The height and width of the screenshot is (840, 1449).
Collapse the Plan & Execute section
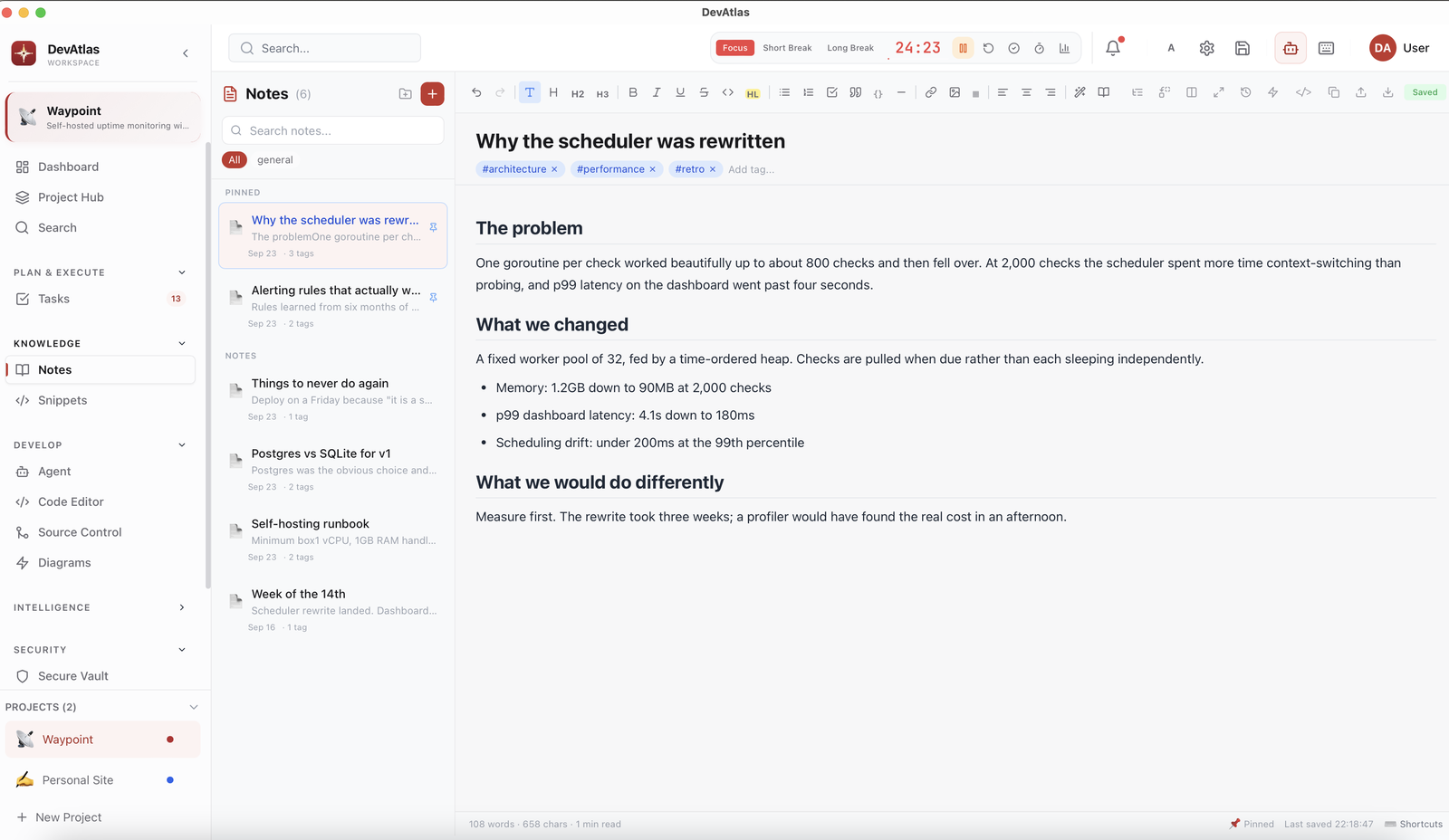click(x=182, y=272)
